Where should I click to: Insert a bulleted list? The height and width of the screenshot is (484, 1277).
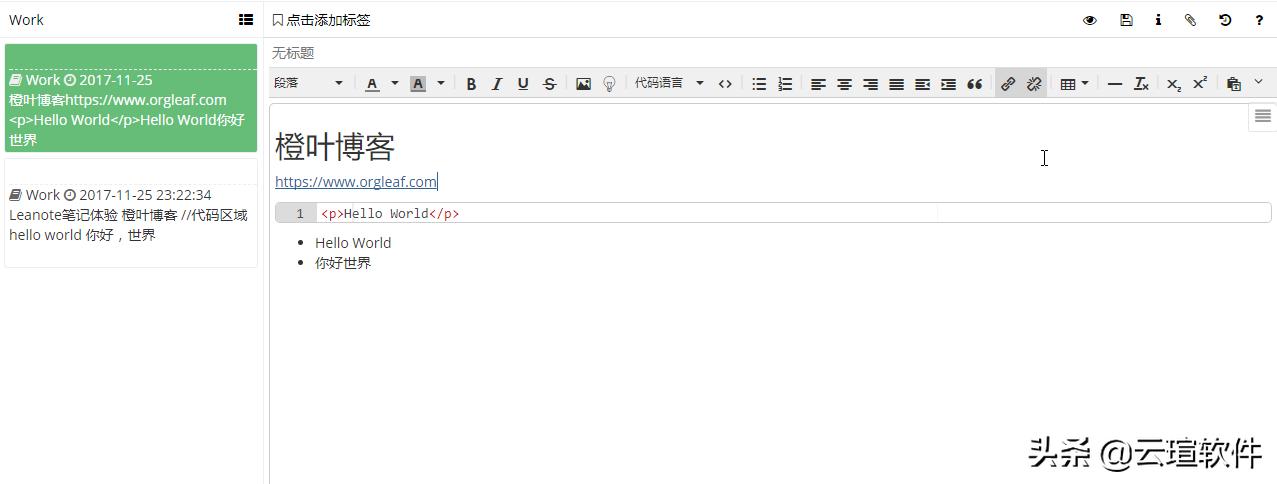pyautogui.click(x=759, y=84)
